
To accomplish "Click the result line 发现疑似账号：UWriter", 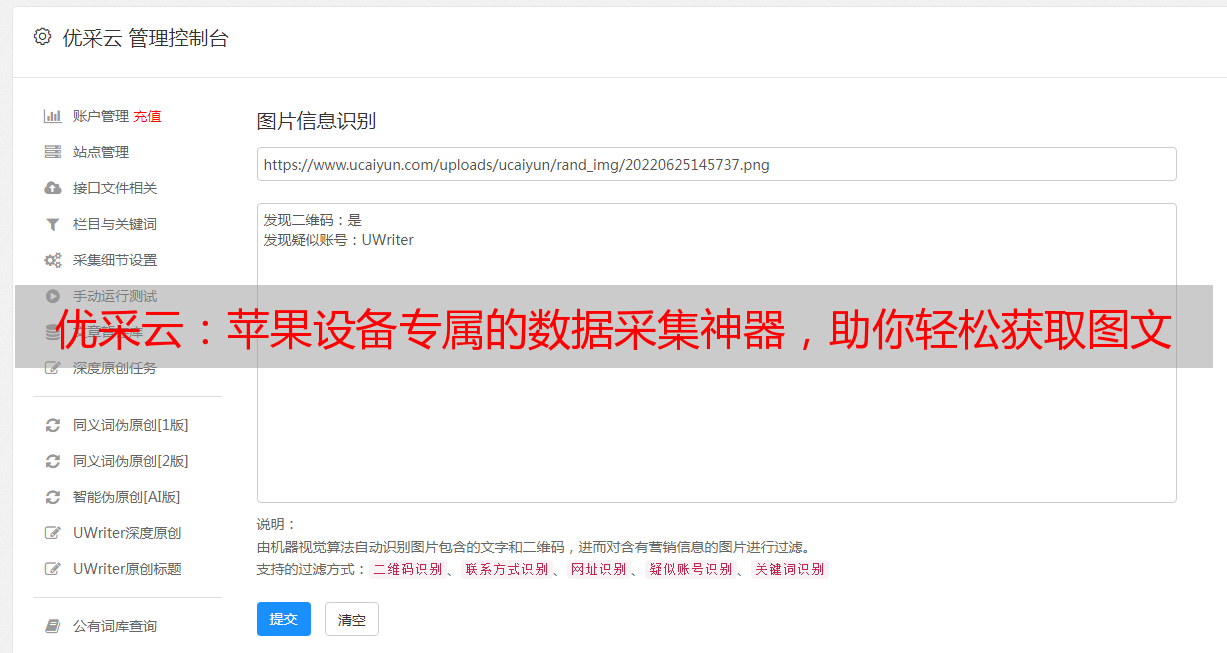I will click(x=338, y=240).
